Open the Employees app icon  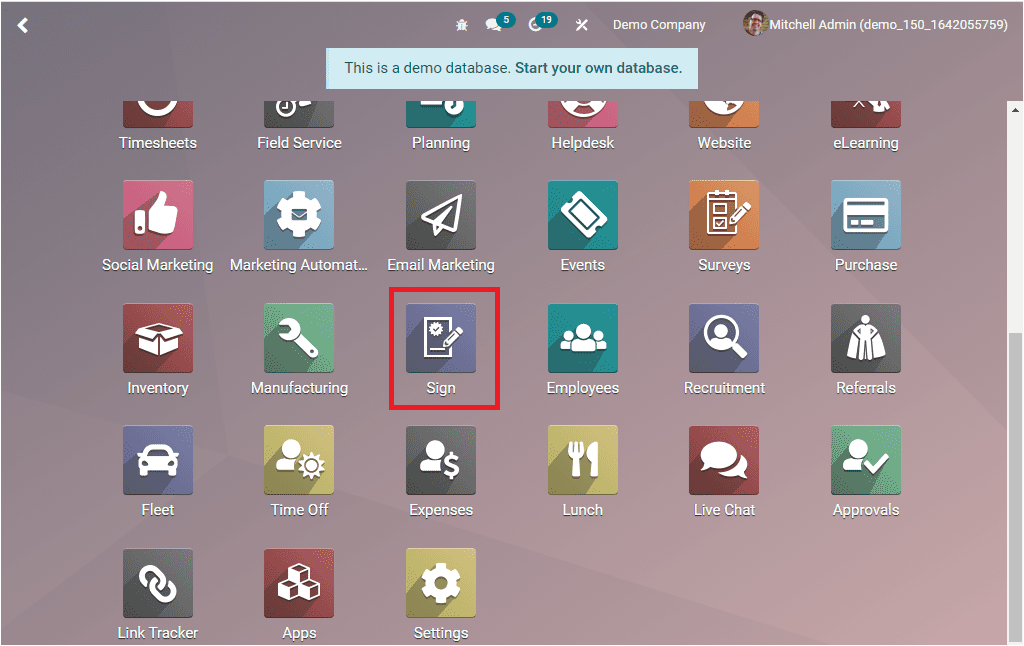click(x=583, y=338)
